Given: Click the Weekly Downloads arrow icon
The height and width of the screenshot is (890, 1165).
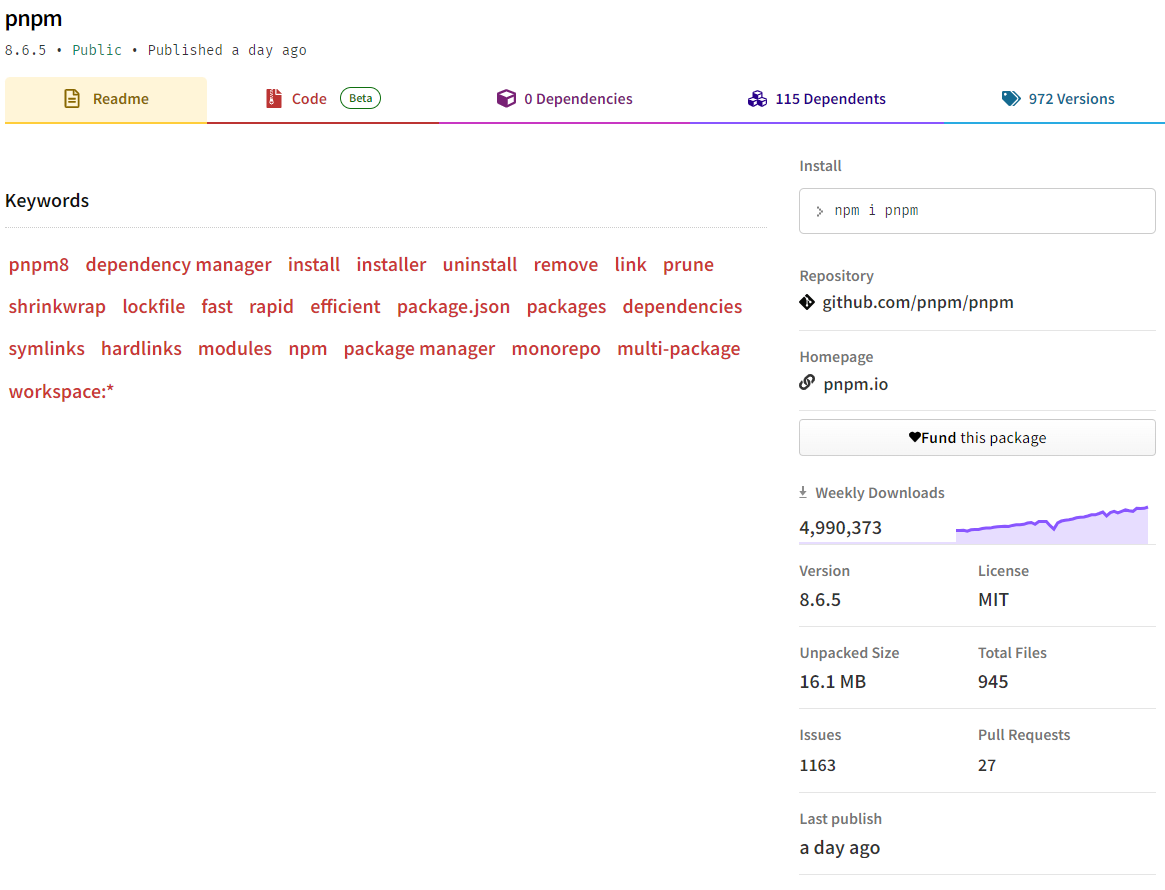Looking at the screenshot, I should click(x=803, y=492).
